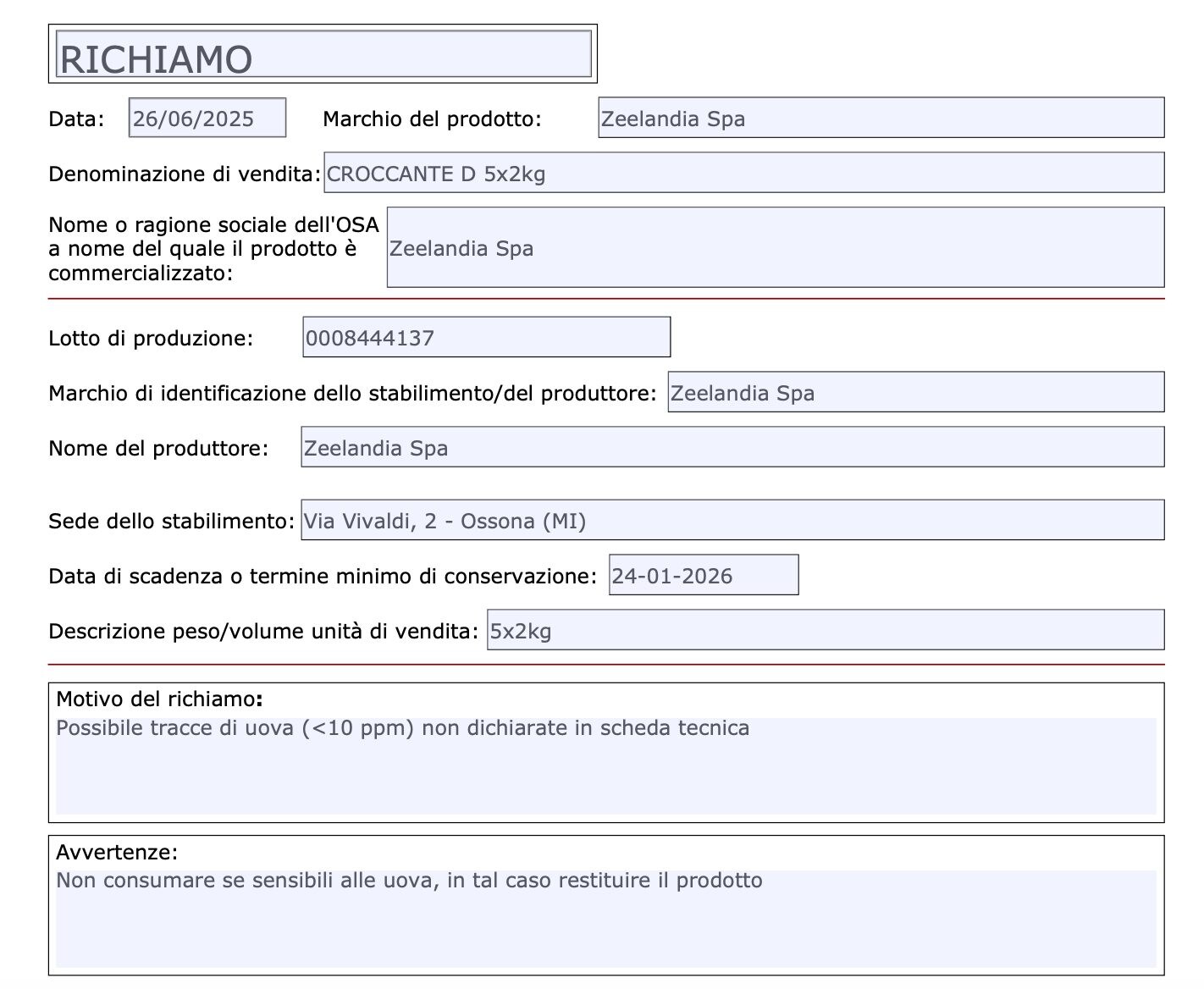Viewport: 1204px width, 989px height.
Task: Click the "Denominazione di vendita:" label
Action: [185, 174]
